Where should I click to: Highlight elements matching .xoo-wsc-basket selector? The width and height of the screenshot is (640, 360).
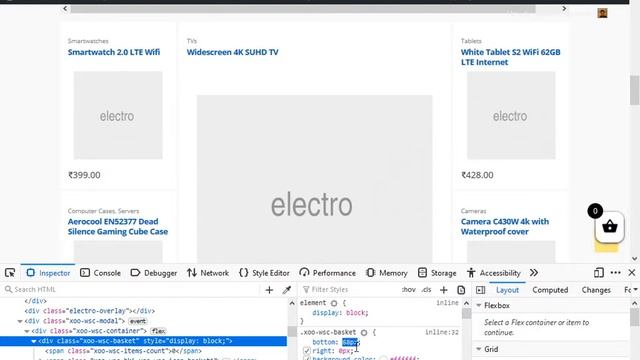[x=364, y=332]
